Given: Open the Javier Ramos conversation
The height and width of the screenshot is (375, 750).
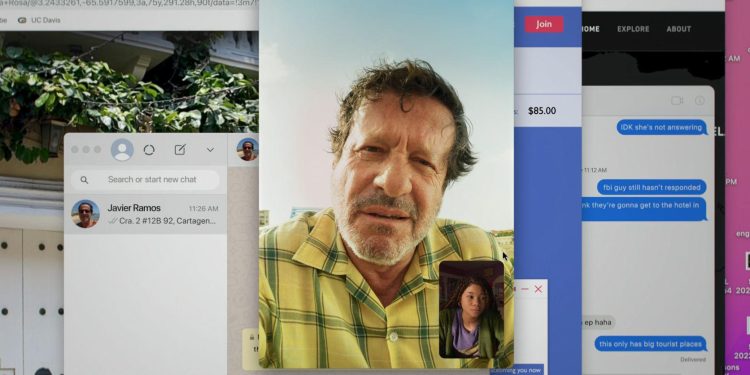Looking at the screenshot, I should coord(145,214).
